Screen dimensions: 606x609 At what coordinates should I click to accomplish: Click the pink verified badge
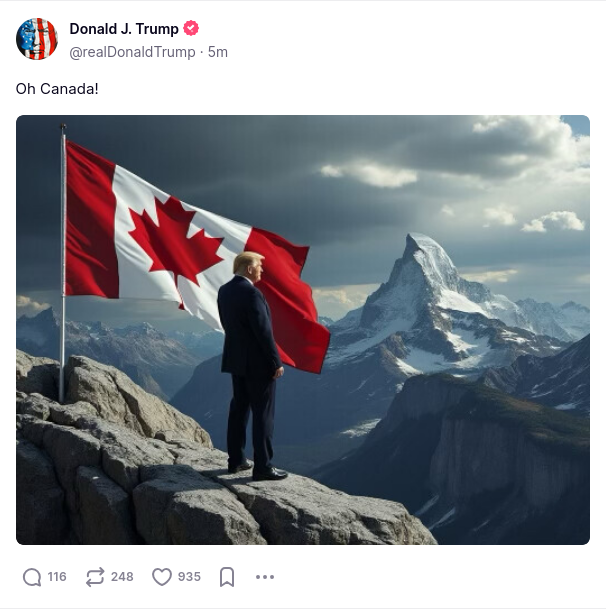point(191,28)
